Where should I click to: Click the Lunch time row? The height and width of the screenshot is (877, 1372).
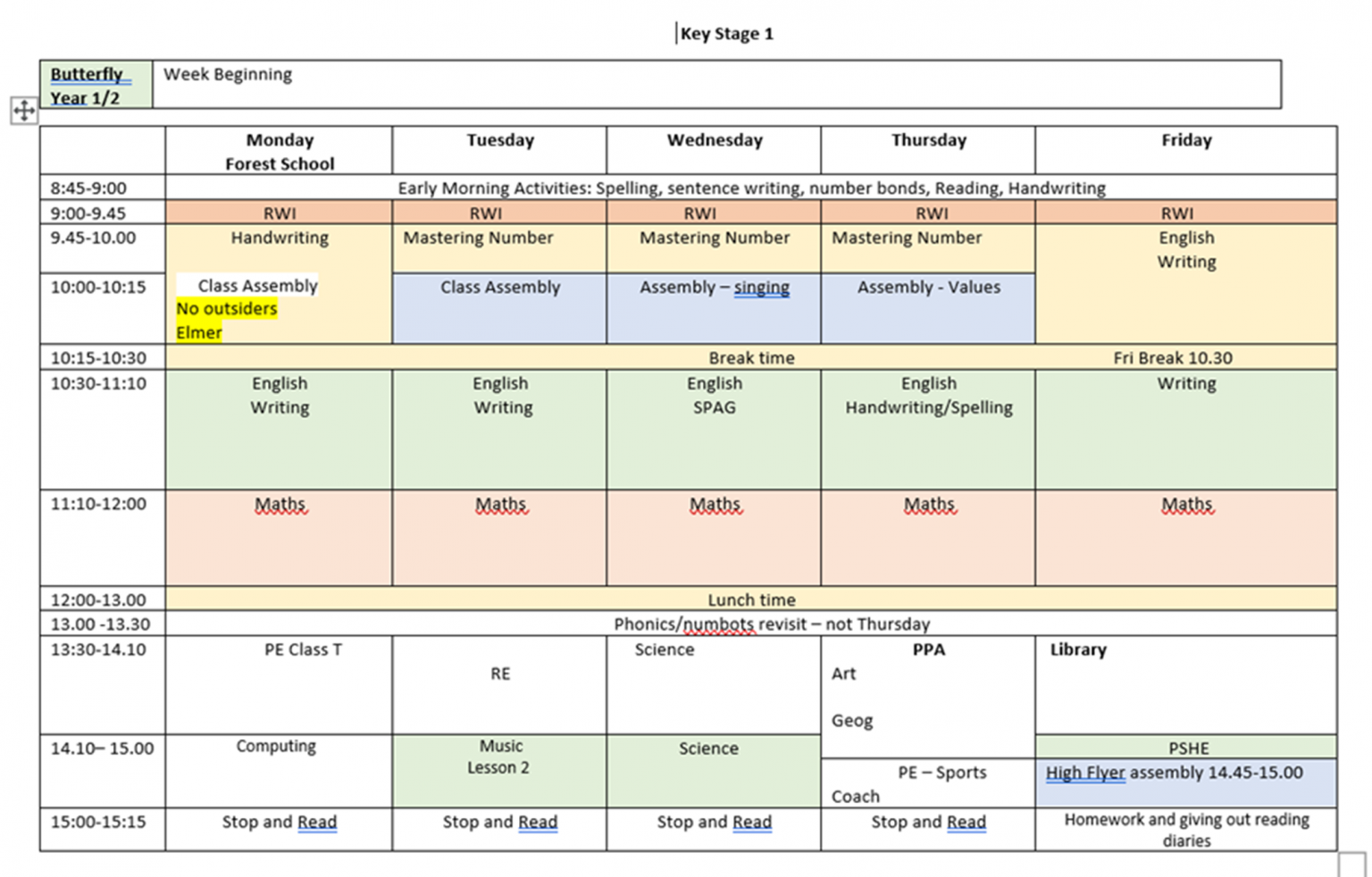751,600
